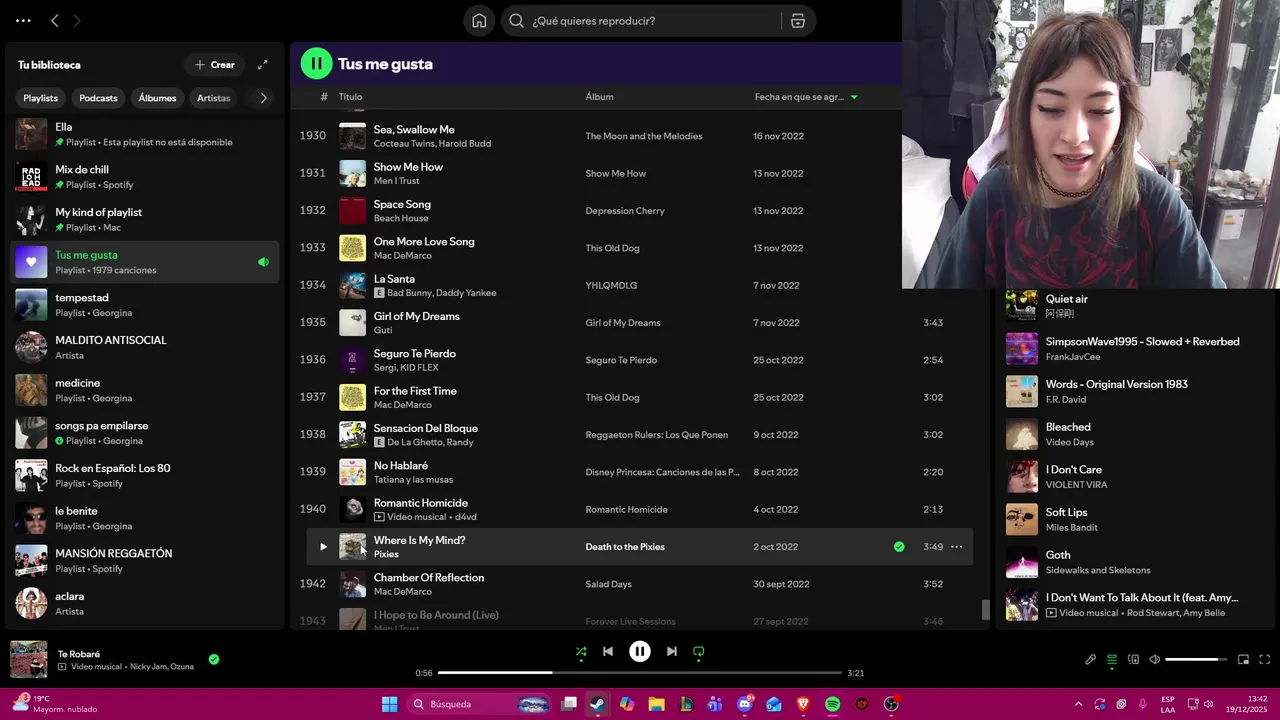Open the Pixies artist link
The width and height of the screenshot is (1280, 720).
click(386, 554)
